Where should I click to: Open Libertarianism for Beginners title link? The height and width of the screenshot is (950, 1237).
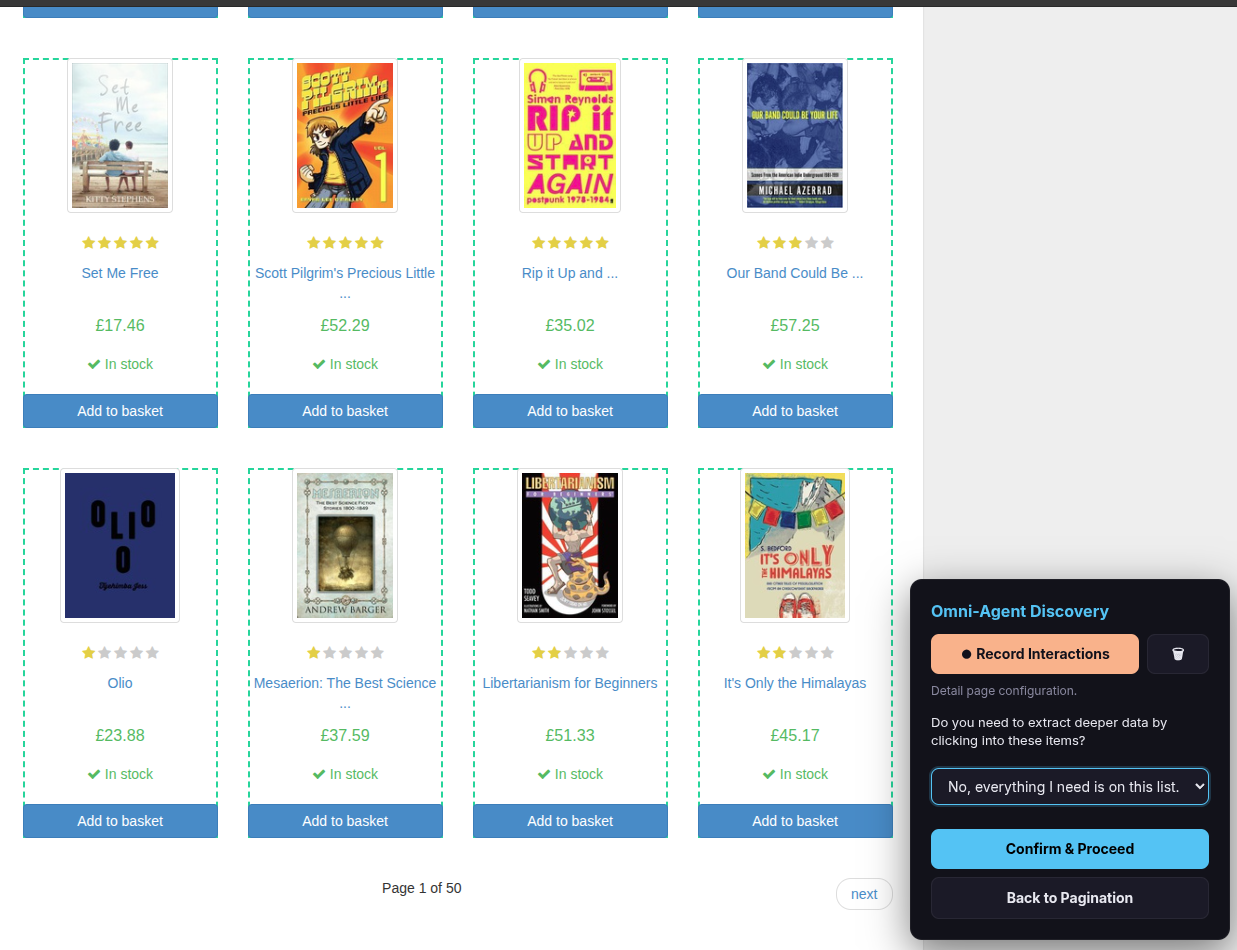(570, 683)
